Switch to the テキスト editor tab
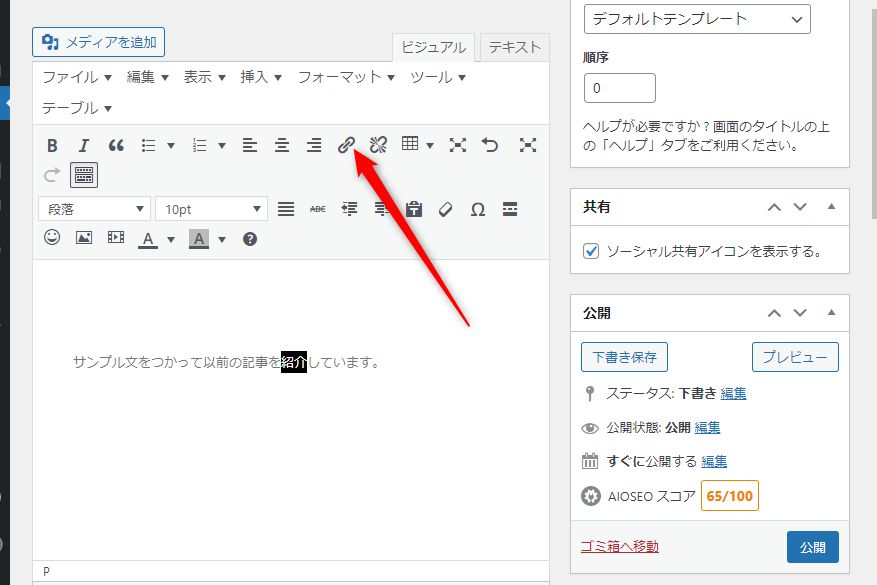 tap(513, 47)
